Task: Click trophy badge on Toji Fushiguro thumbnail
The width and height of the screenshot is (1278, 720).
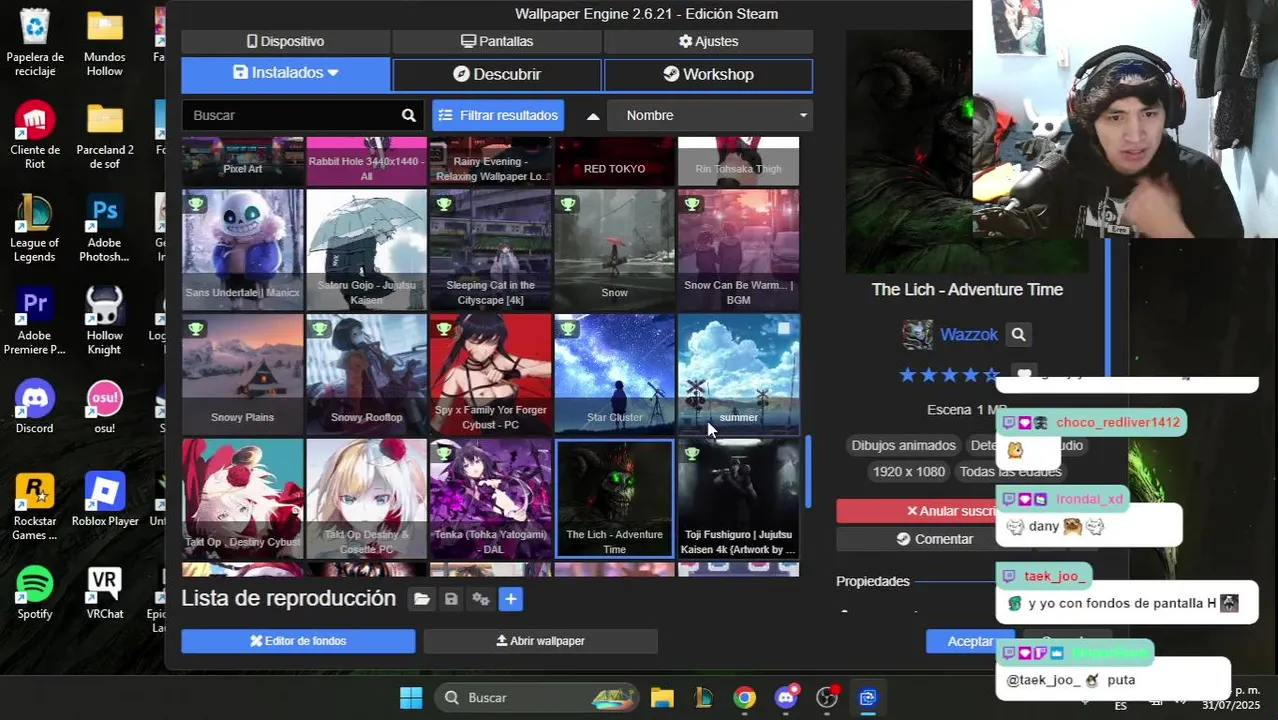Action: tap(692, 453)
